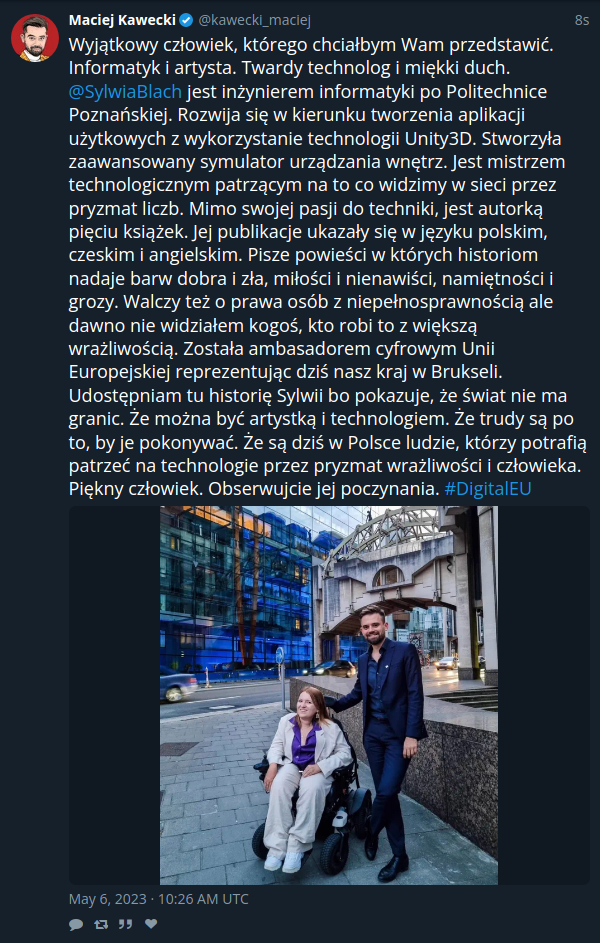600x943 pixels.
Task: Open Maciej Kawecki's profile avatar
Action: click(x=35, y=38)
